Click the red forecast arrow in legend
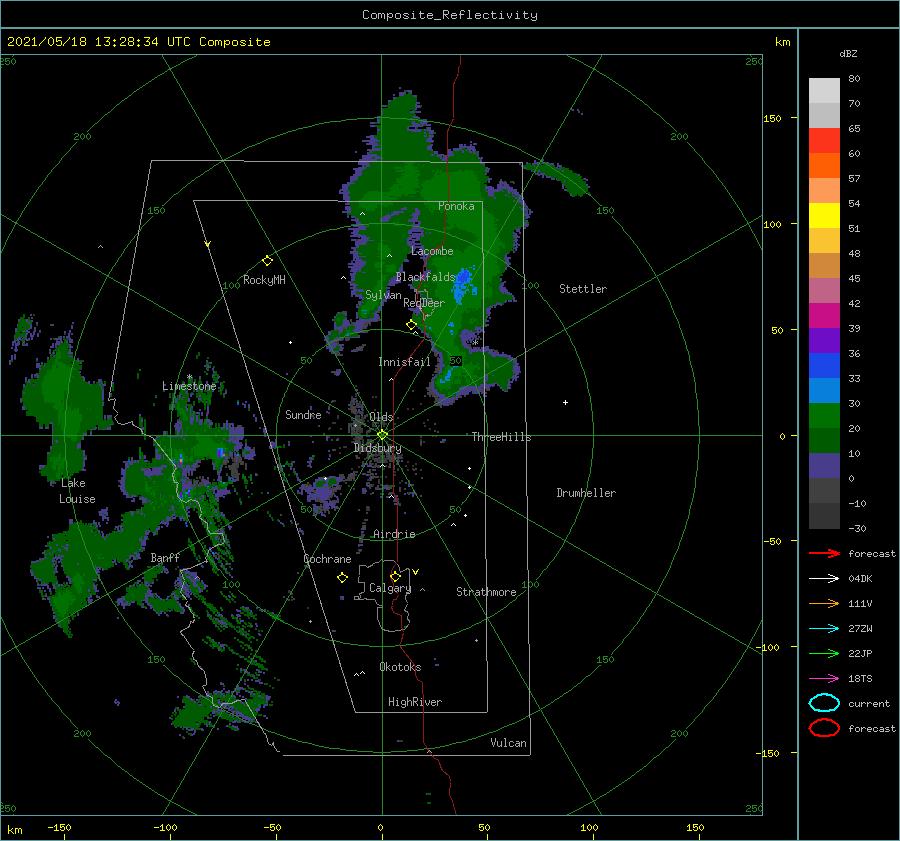 824,553
